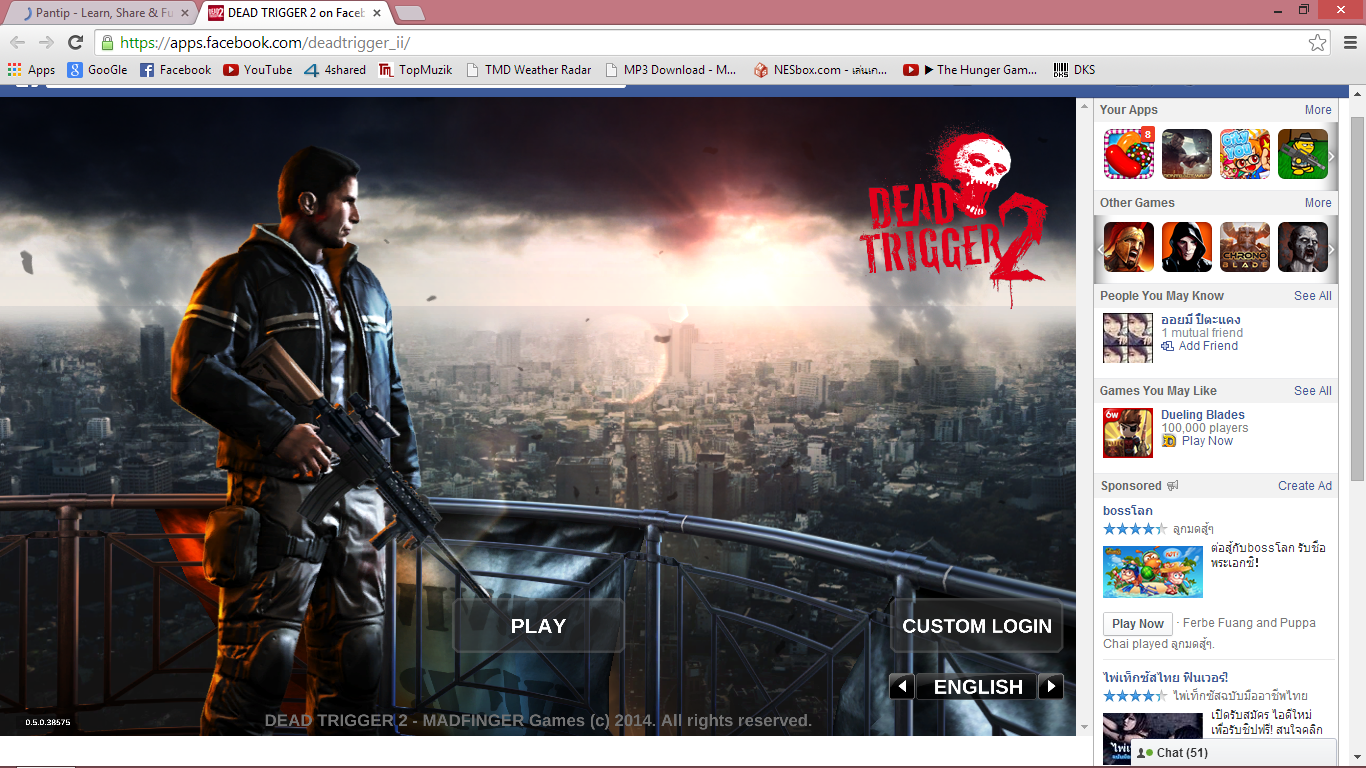Choose the CUSTOM LOGIN button
The width and height of the screenshot is (1366, 768).
(977, 626)
